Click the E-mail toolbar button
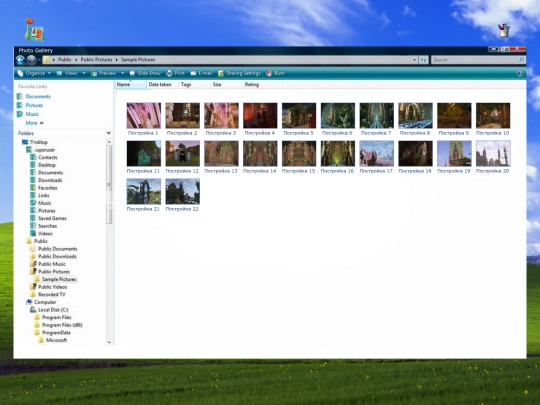Image resolution: width=540 pixels, height=405 pixels. click(201, 73)
